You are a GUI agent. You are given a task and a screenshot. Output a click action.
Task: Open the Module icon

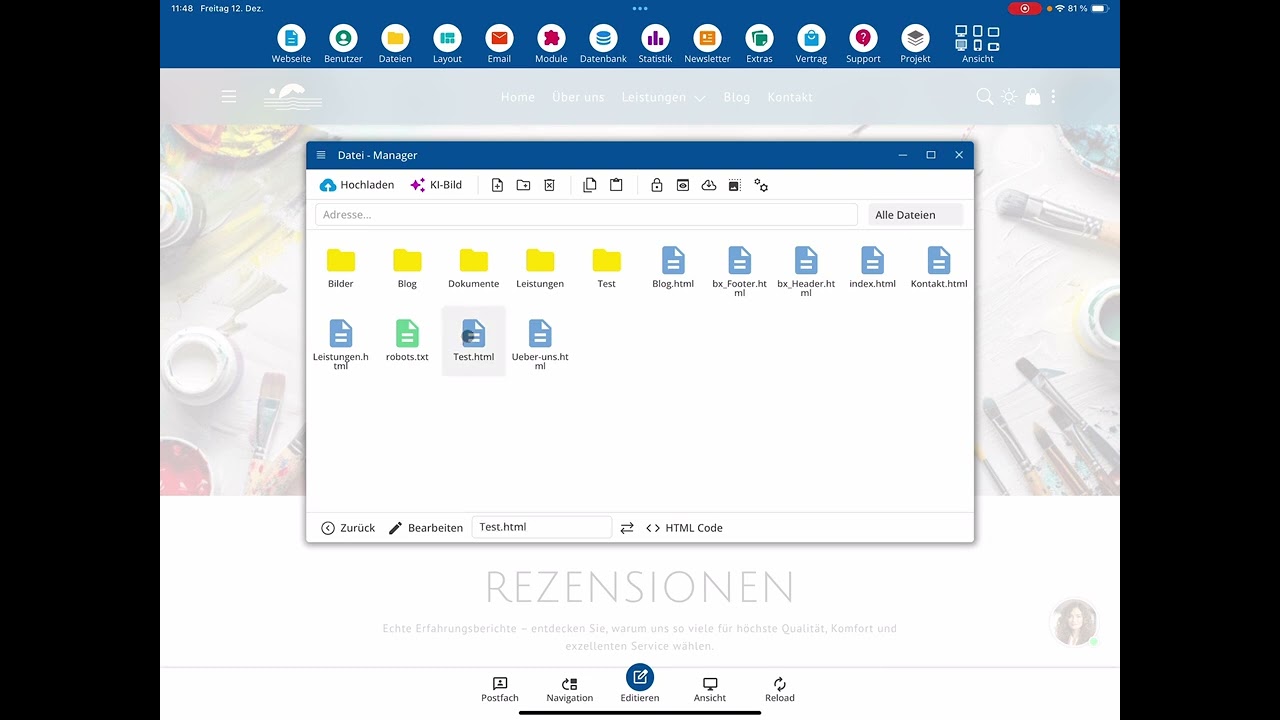[x=551, y=45]
